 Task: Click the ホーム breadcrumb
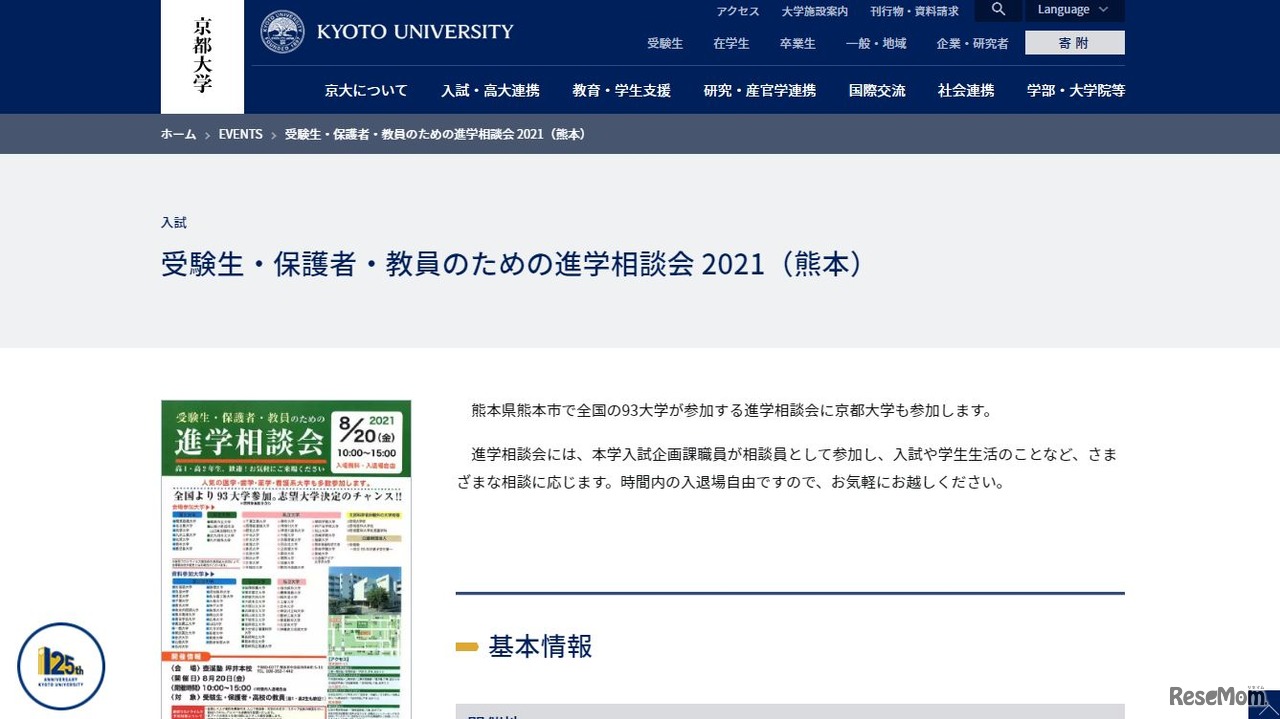tap(179, 134)
